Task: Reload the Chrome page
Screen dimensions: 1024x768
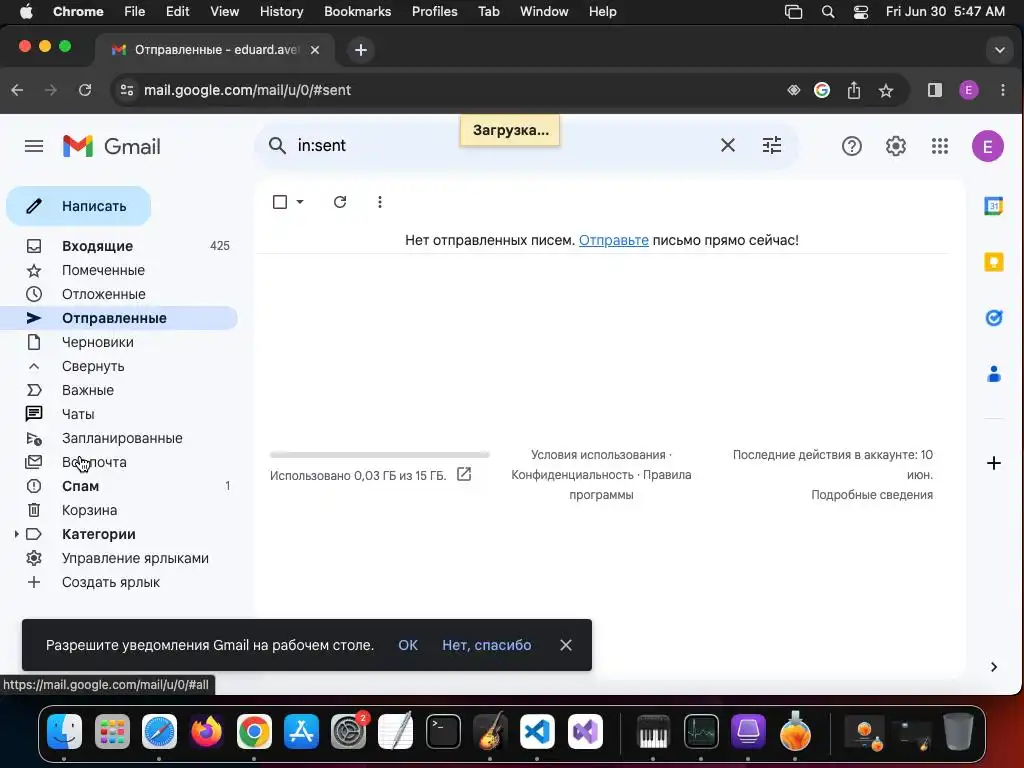Action: 85,90
